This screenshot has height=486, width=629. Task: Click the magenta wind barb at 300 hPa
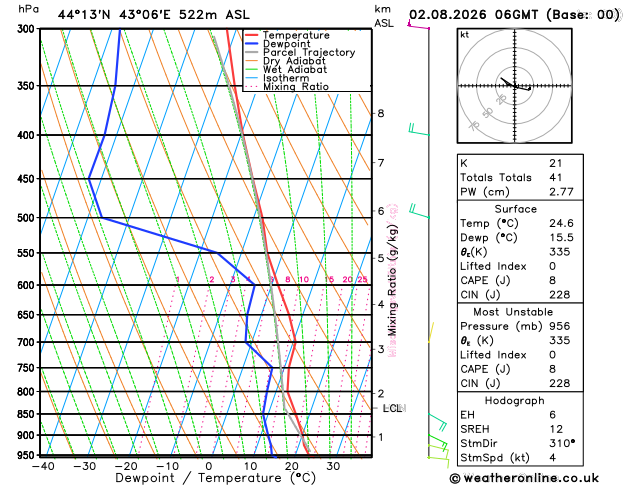coord(418,25)
